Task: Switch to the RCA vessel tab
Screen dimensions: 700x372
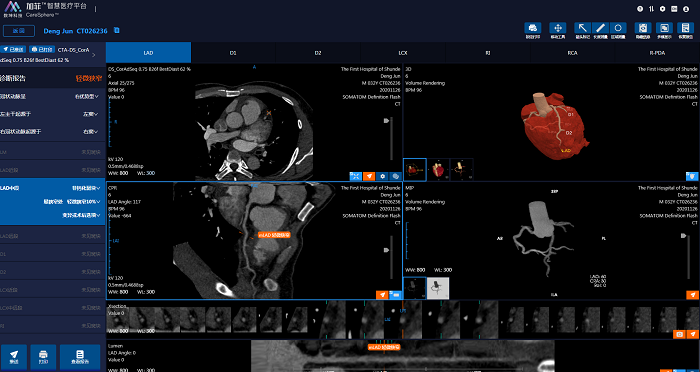Action: [572, 53]
